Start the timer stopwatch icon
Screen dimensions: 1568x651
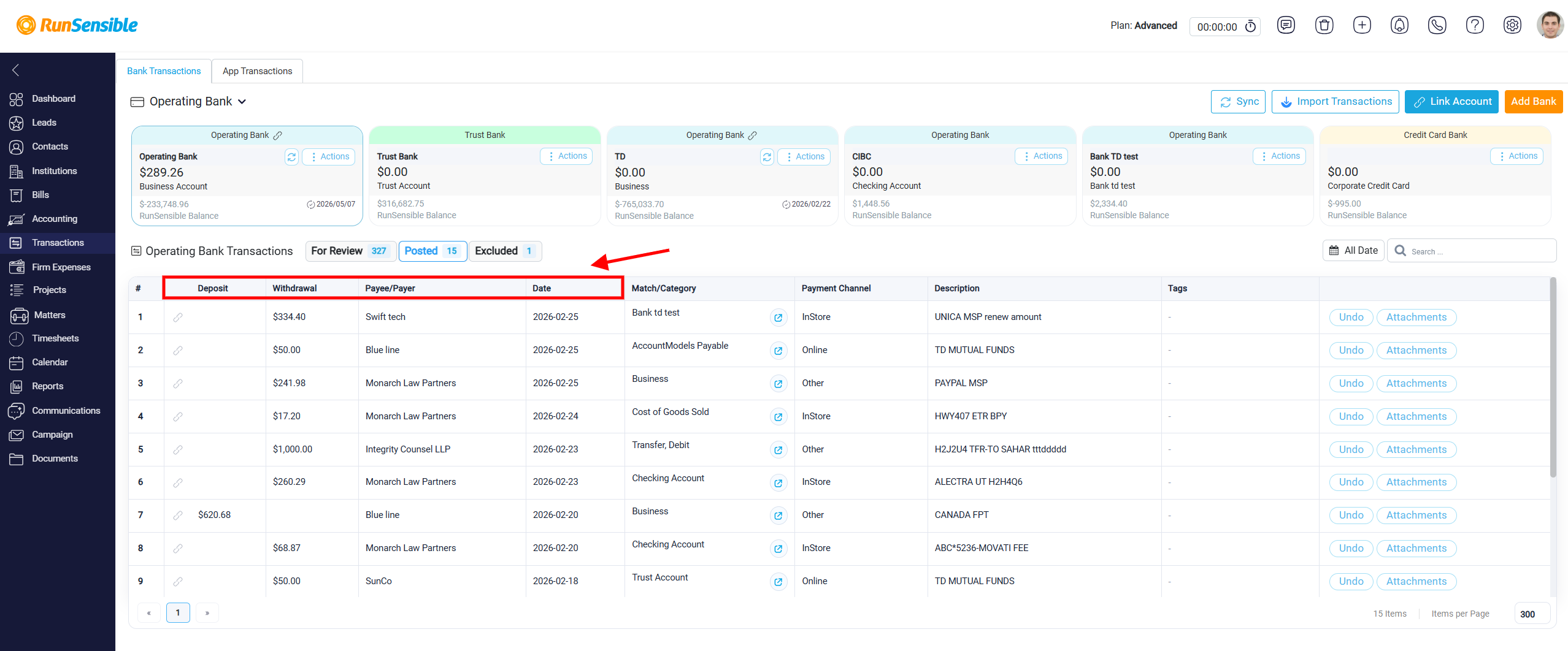[1250, 26]
